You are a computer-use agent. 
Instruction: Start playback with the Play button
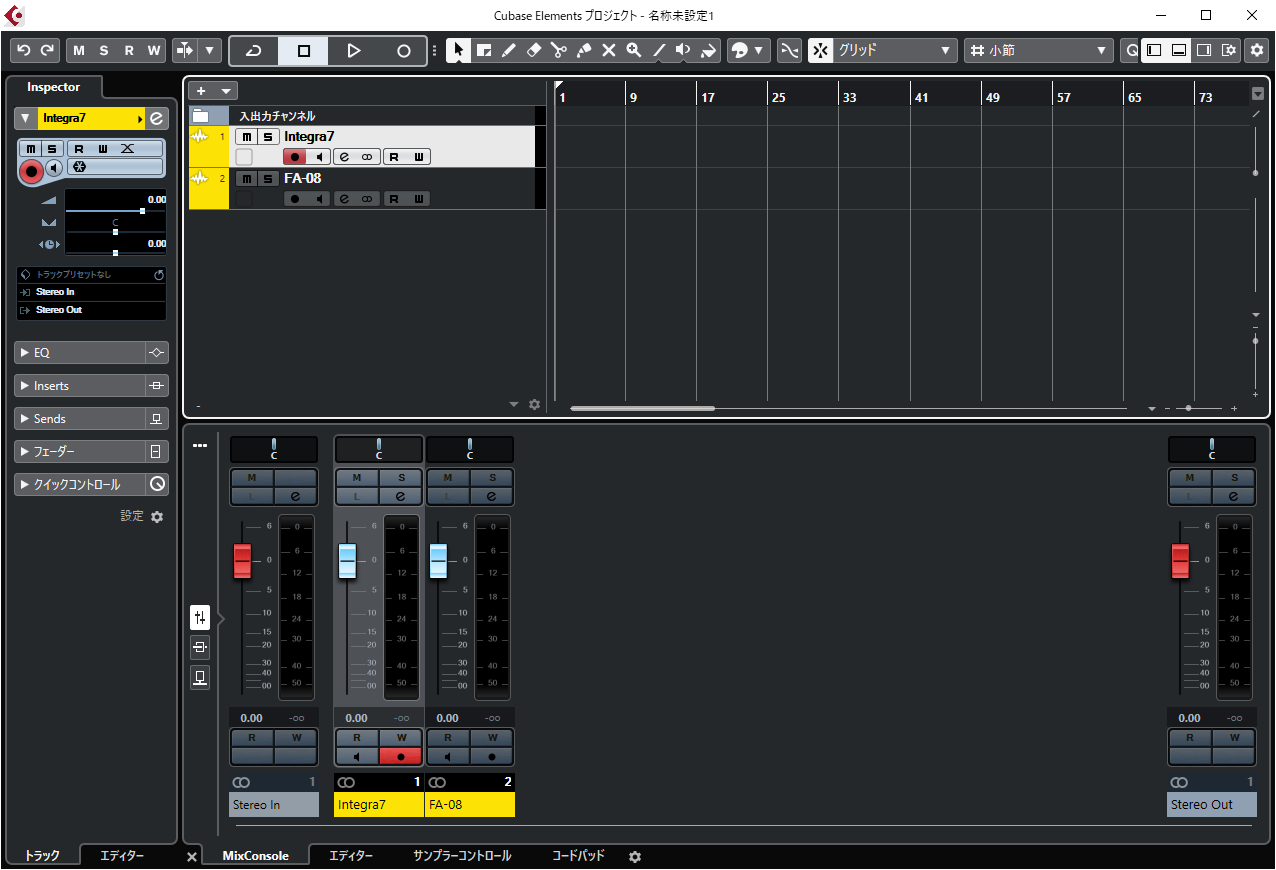tap(353, 50)
